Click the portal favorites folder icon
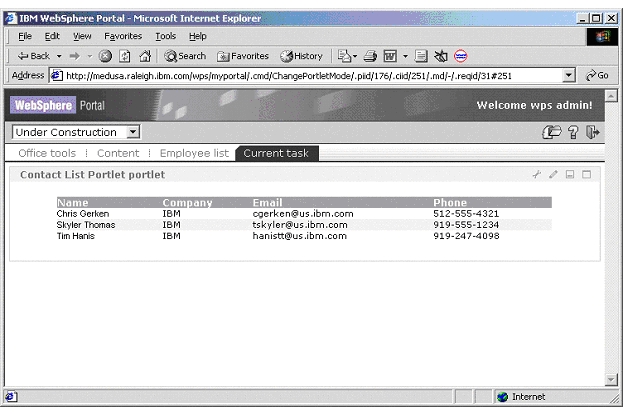The height and width of the screenshot is (414, 623). (551, 132)
